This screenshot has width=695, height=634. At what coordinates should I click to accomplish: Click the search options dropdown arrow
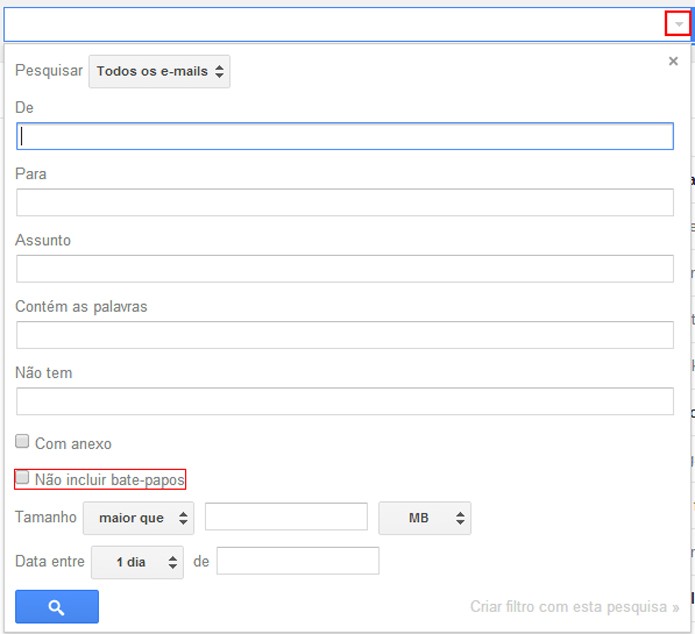pos(678,24)
